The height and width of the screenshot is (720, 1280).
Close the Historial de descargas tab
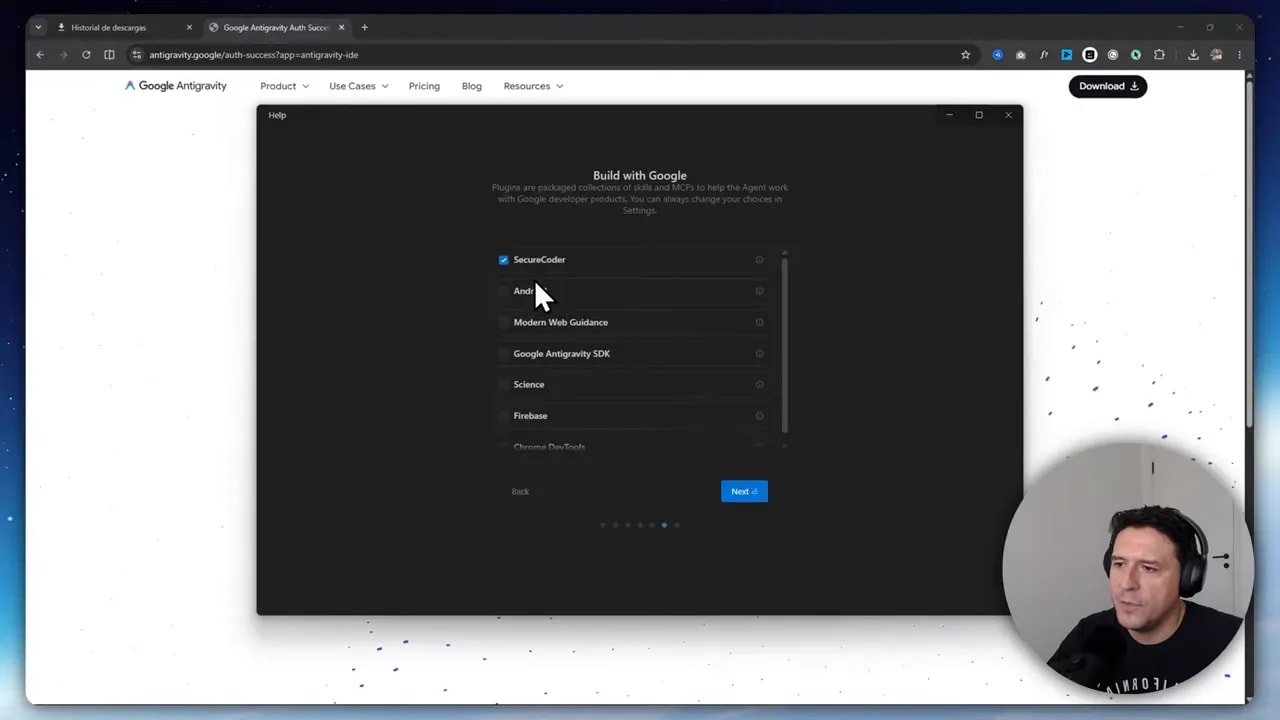(189, 27)
